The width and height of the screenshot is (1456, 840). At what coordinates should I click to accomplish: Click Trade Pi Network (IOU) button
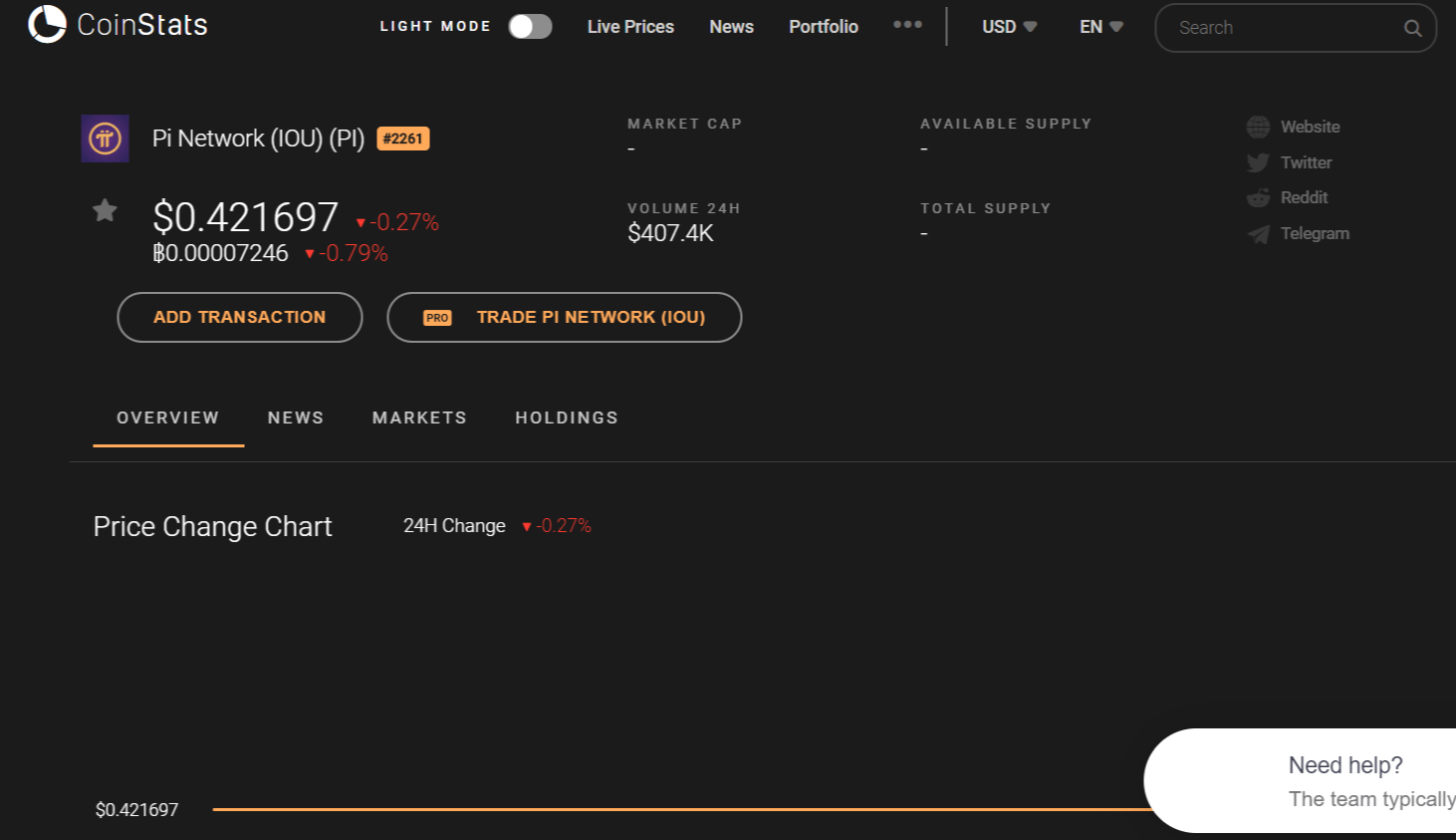[x=565, y=317]
